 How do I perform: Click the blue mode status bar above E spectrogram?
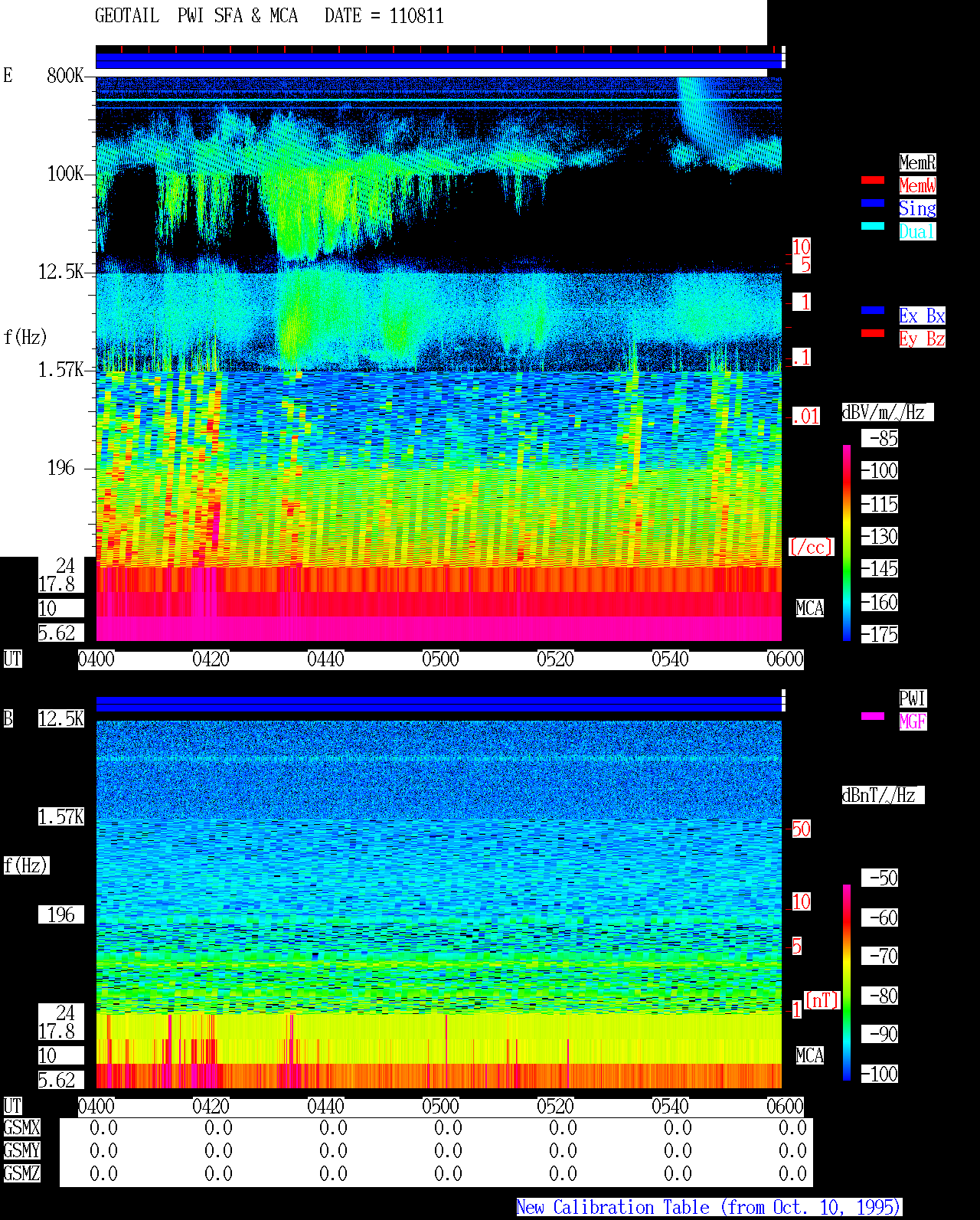pos(439,61)
